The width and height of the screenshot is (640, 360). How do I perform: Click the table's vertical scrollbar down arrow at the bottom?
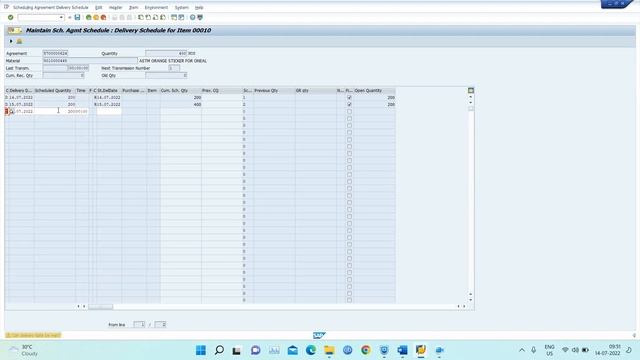pyautogui.click(x=471, y=300)
